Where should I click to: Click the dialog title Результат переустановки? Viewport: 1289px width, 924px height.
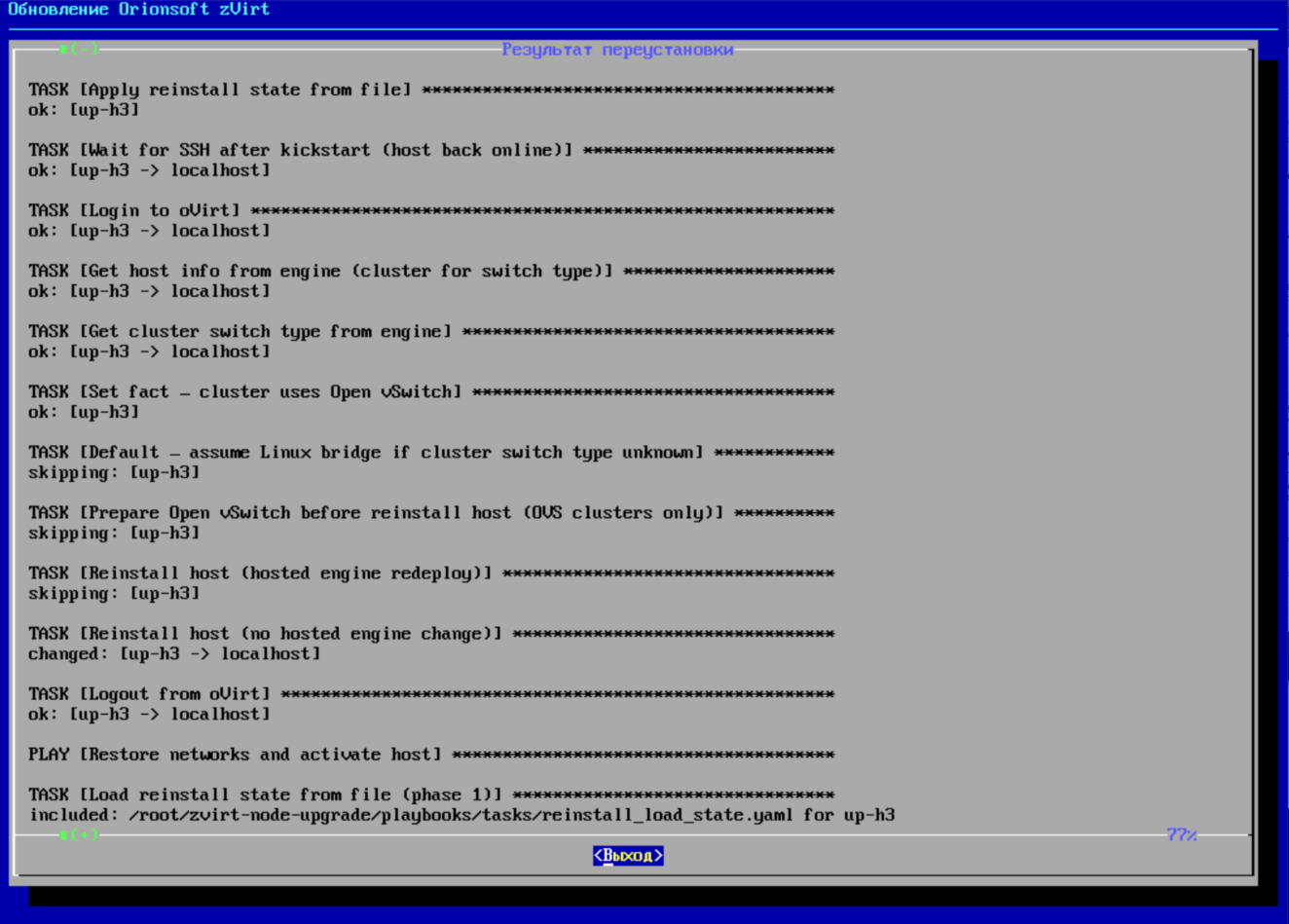click(x=617, y=50)
